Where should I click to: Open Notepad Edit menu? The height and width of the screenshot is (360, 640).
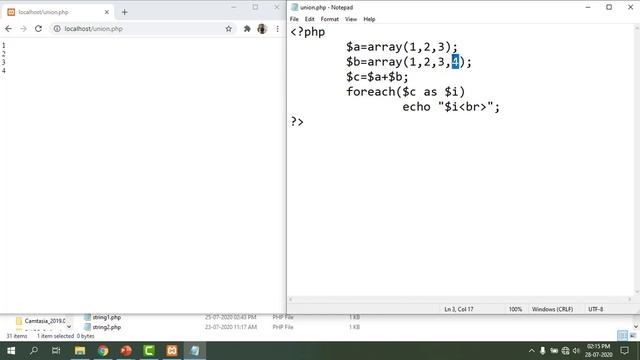click(x=309, y=19)
